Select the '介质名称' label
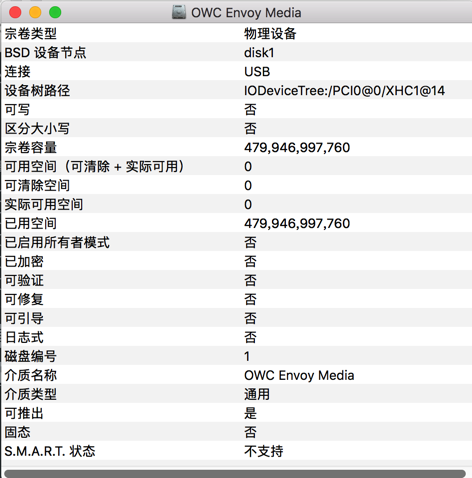 [x=31, y=376]
